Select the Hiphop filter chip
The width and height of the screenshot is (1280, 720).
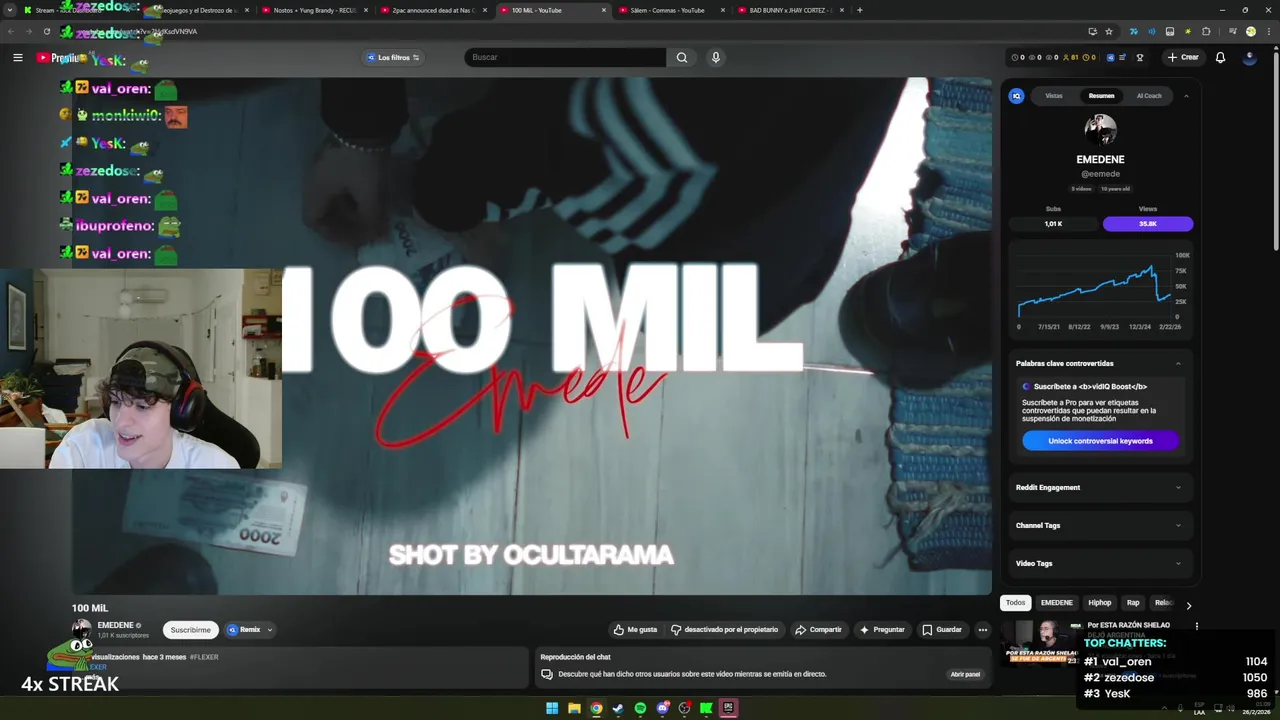[x=1100, y=603]
